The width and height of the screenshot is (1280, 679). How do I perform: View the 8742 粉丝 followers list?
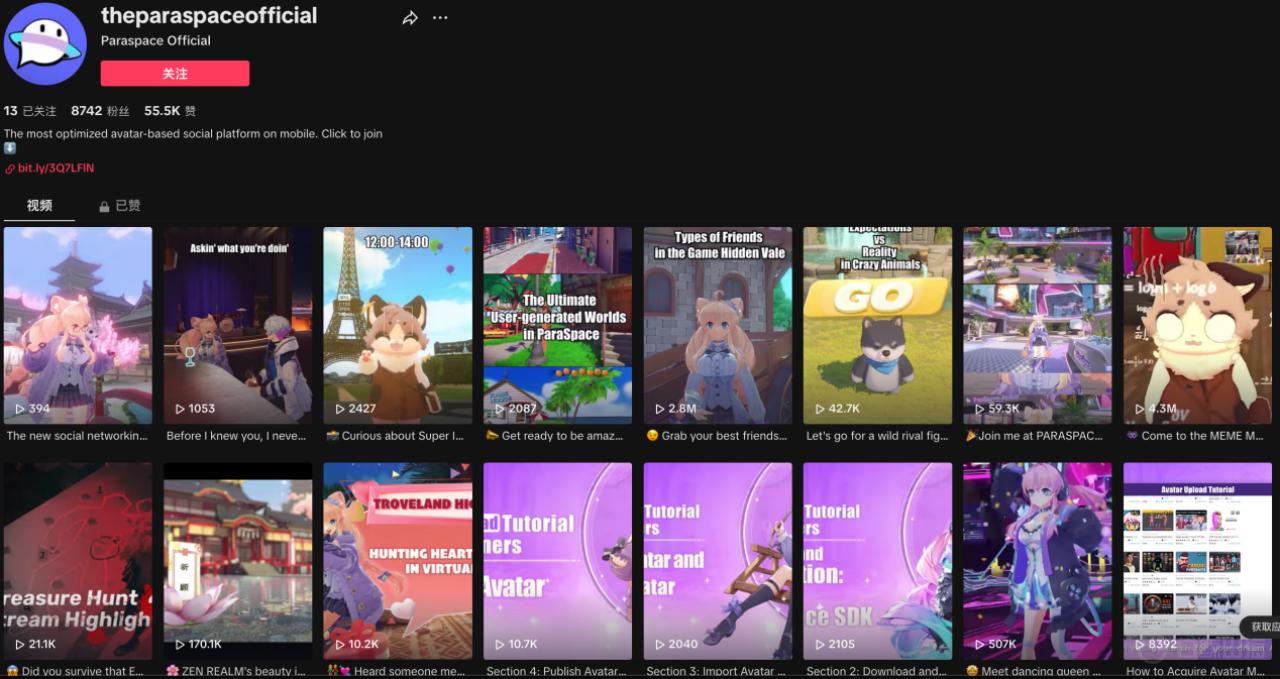click(x=100, y=111)
